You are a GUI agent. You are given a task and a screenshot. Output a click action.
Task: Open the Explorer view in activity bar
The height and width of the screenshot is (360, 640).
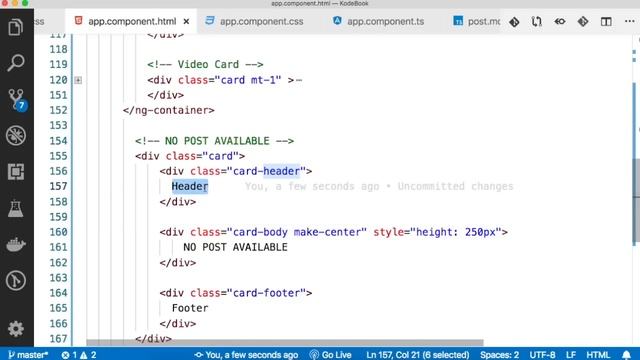click(x=16, y=27)
